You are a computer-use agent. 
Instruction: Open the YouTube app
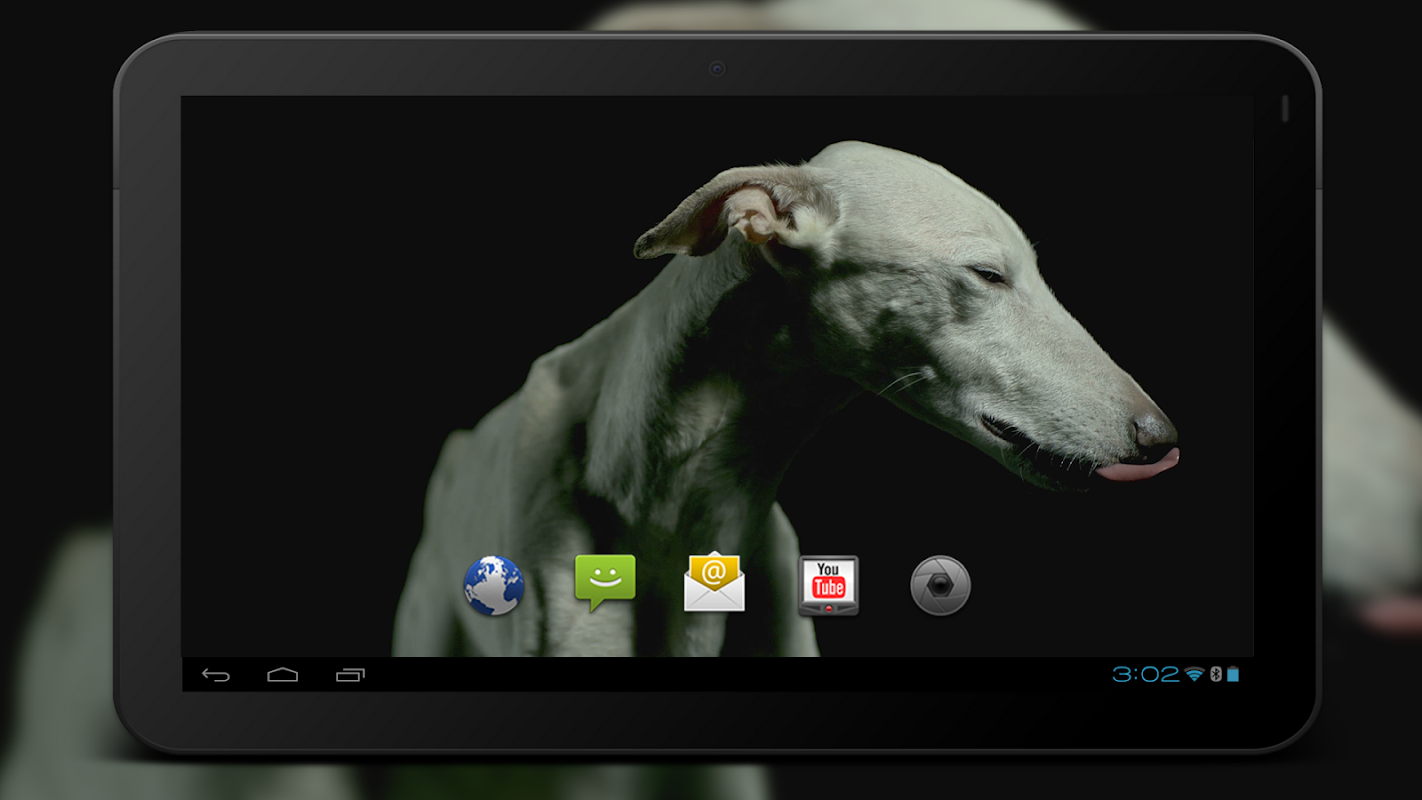pyautogui.click(x=828, y=585)
